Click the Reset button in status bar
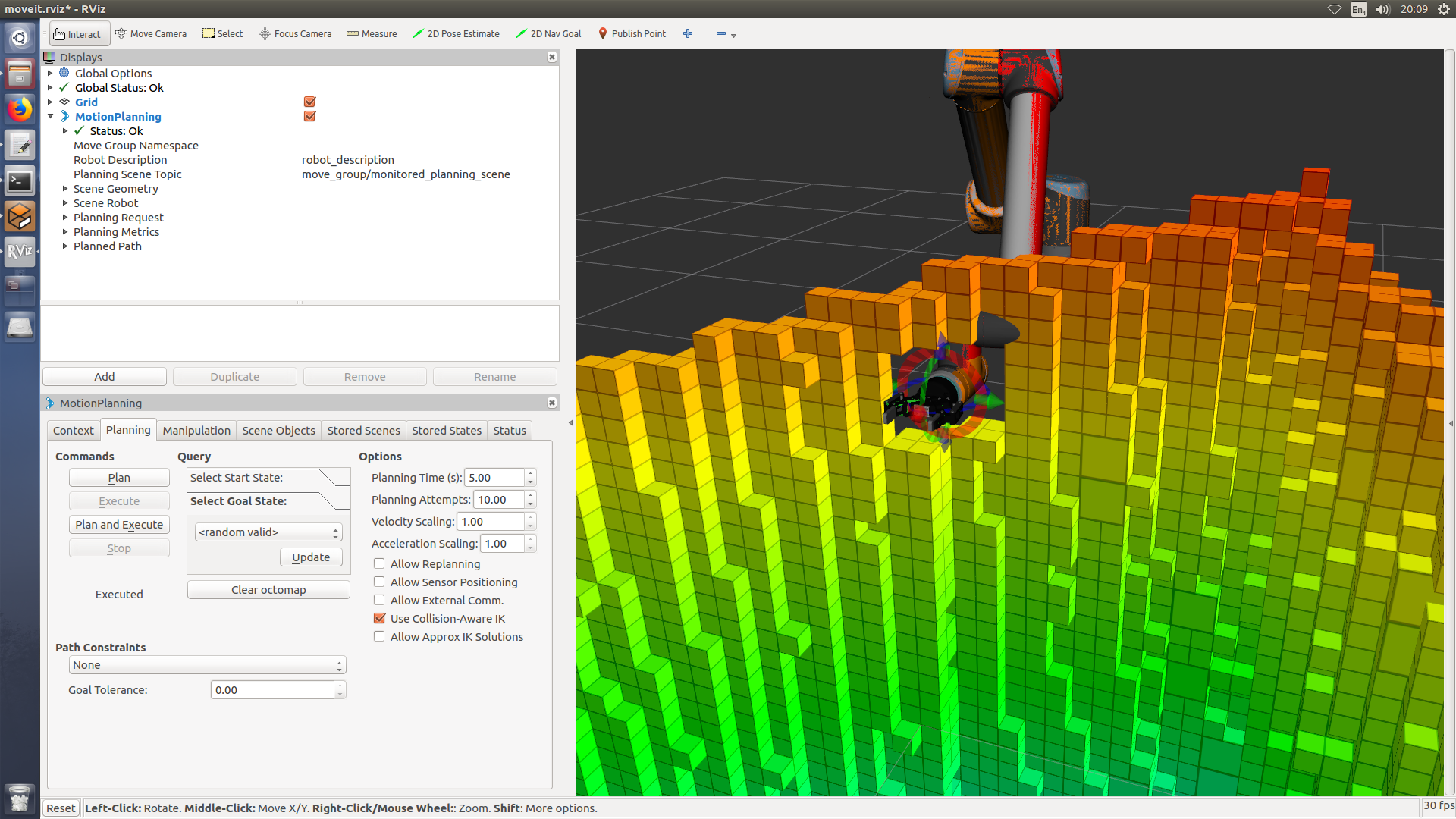This screenshot has width=1456, height=819. (x=61, y=808)
